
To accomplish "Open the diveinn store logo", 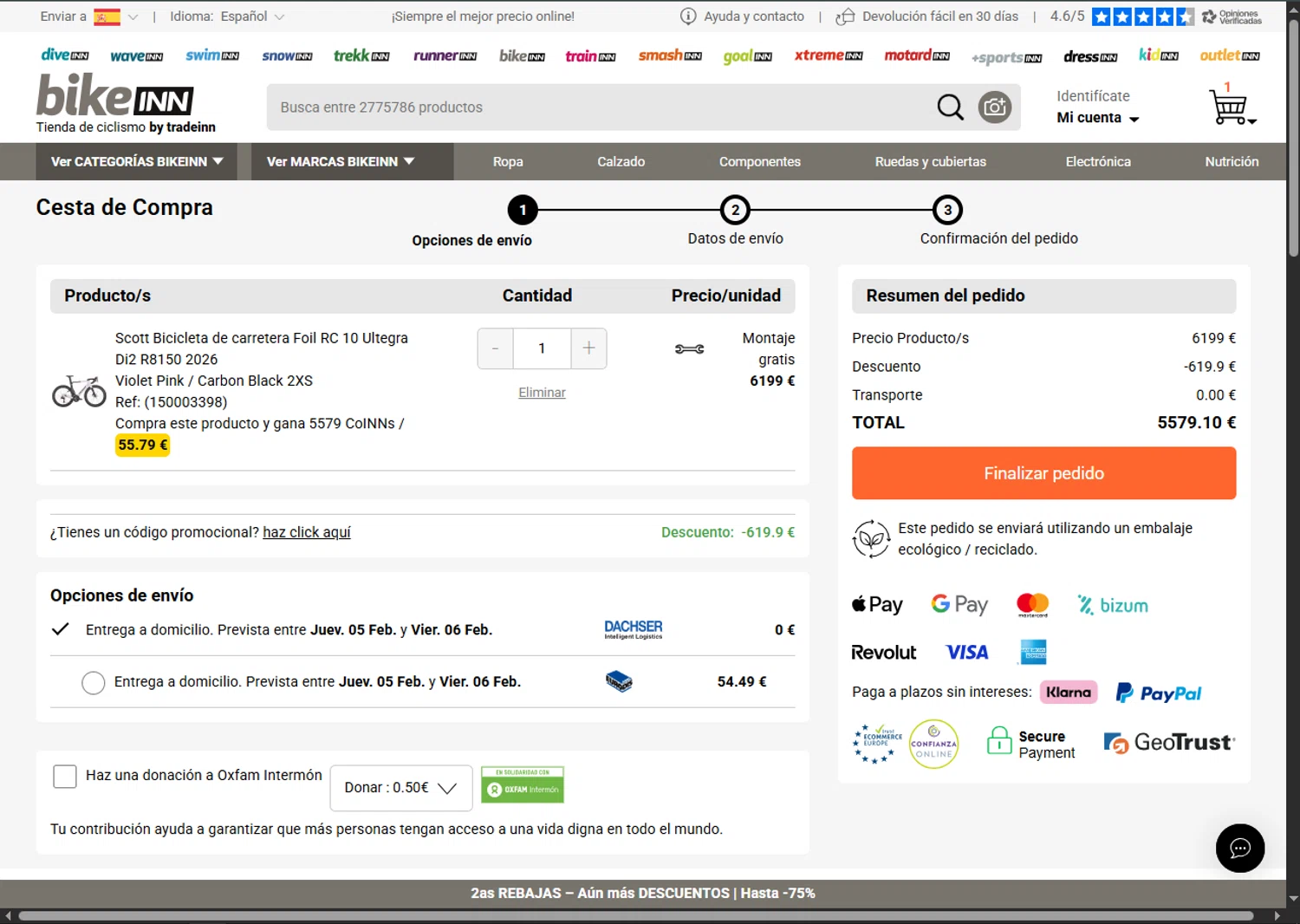I will pyautogui.click(x=65, y=55).
